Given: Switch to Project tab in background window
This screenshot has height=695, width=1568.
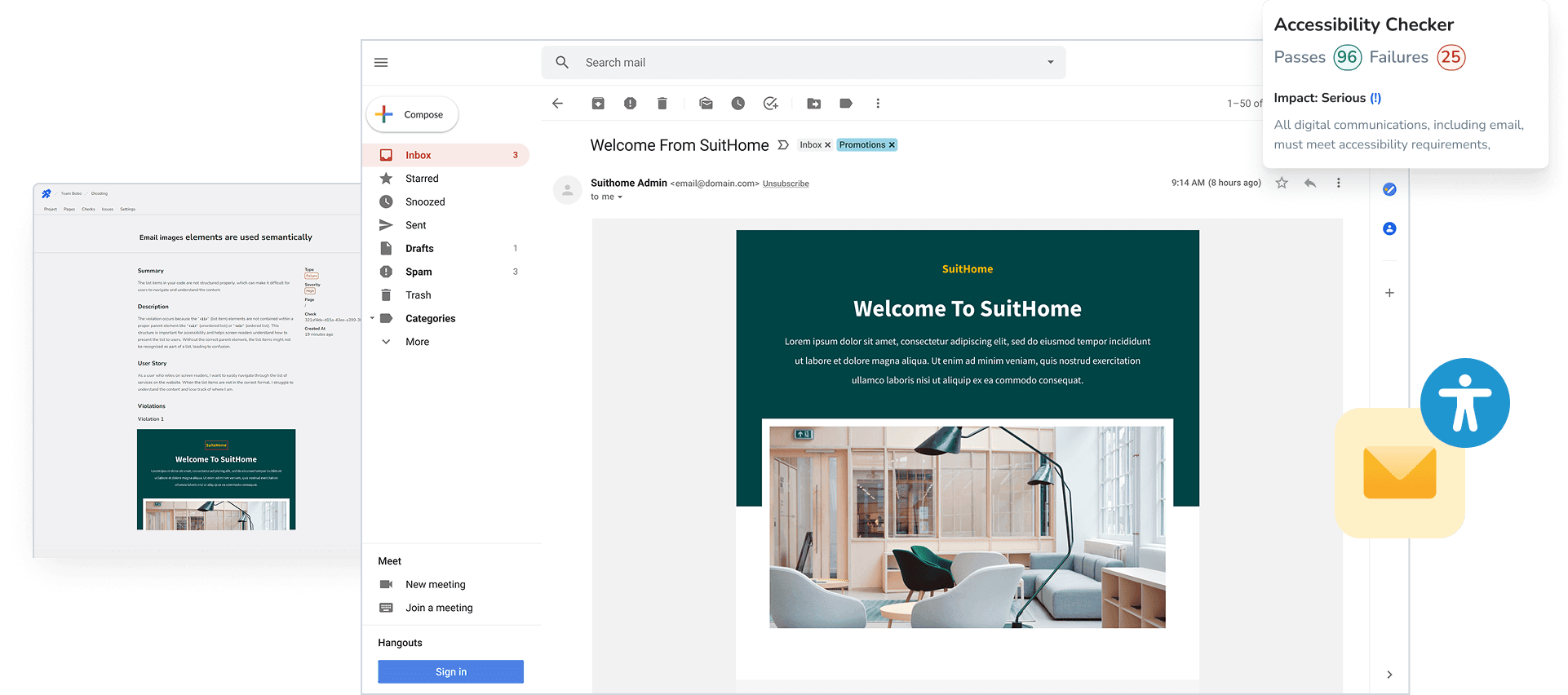Looking at the screenshot, I should click(x=51, y=210).
